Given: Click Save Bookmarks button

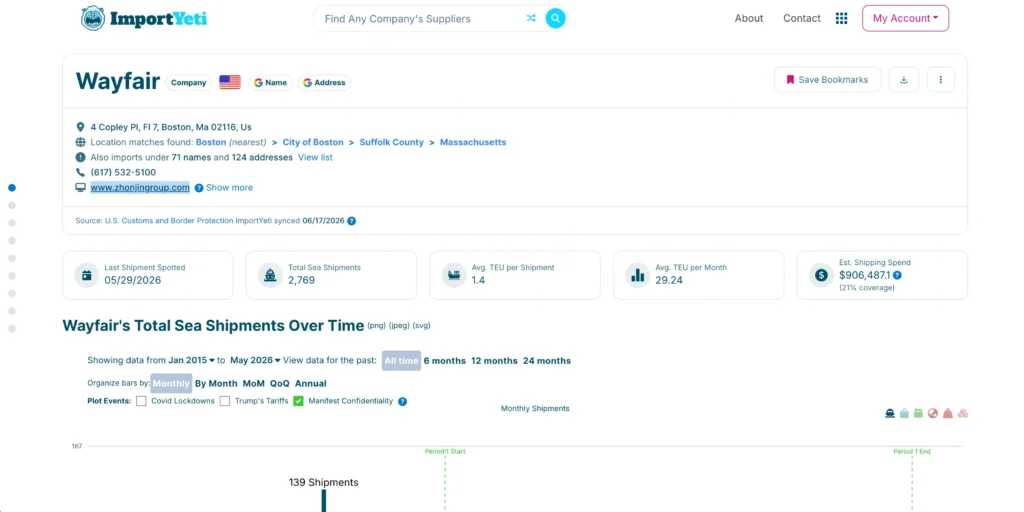Looking at the screenshot, I should pos(827,80).
